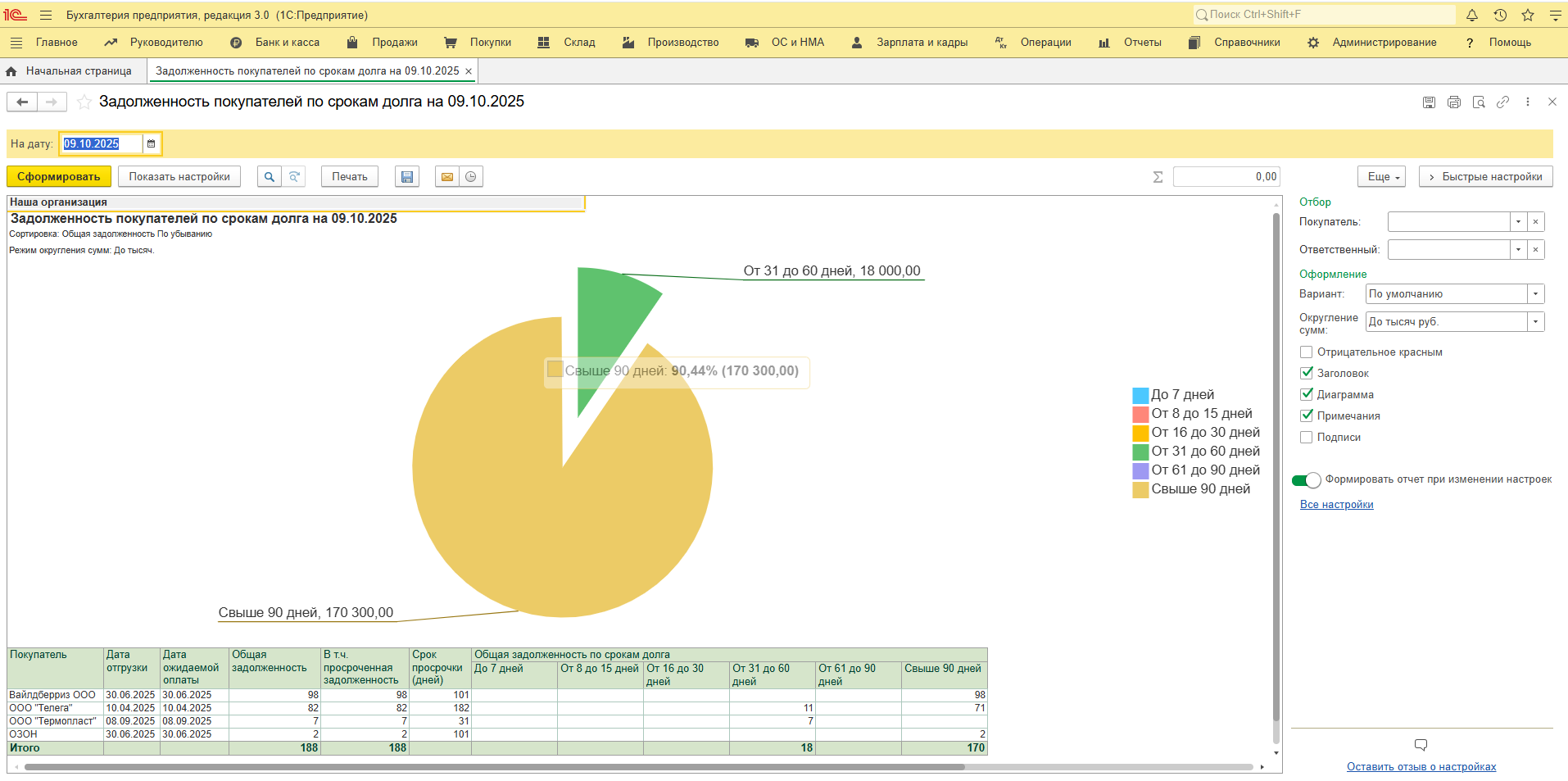
Task: Follow the "Все настройки" link
Action: (x=1336, y=505)
